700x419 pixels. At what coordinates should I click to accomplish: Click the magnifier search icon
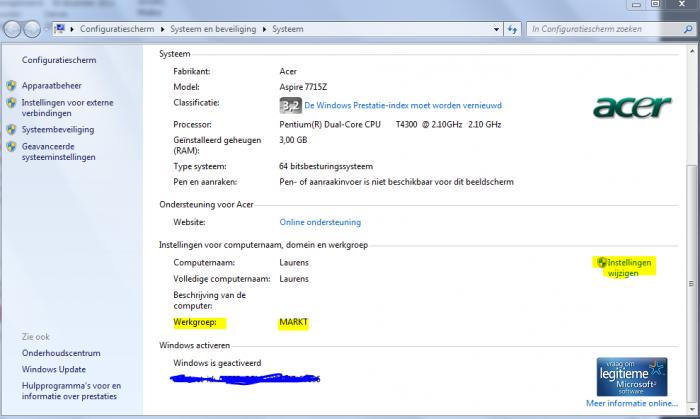coord(688,29)
